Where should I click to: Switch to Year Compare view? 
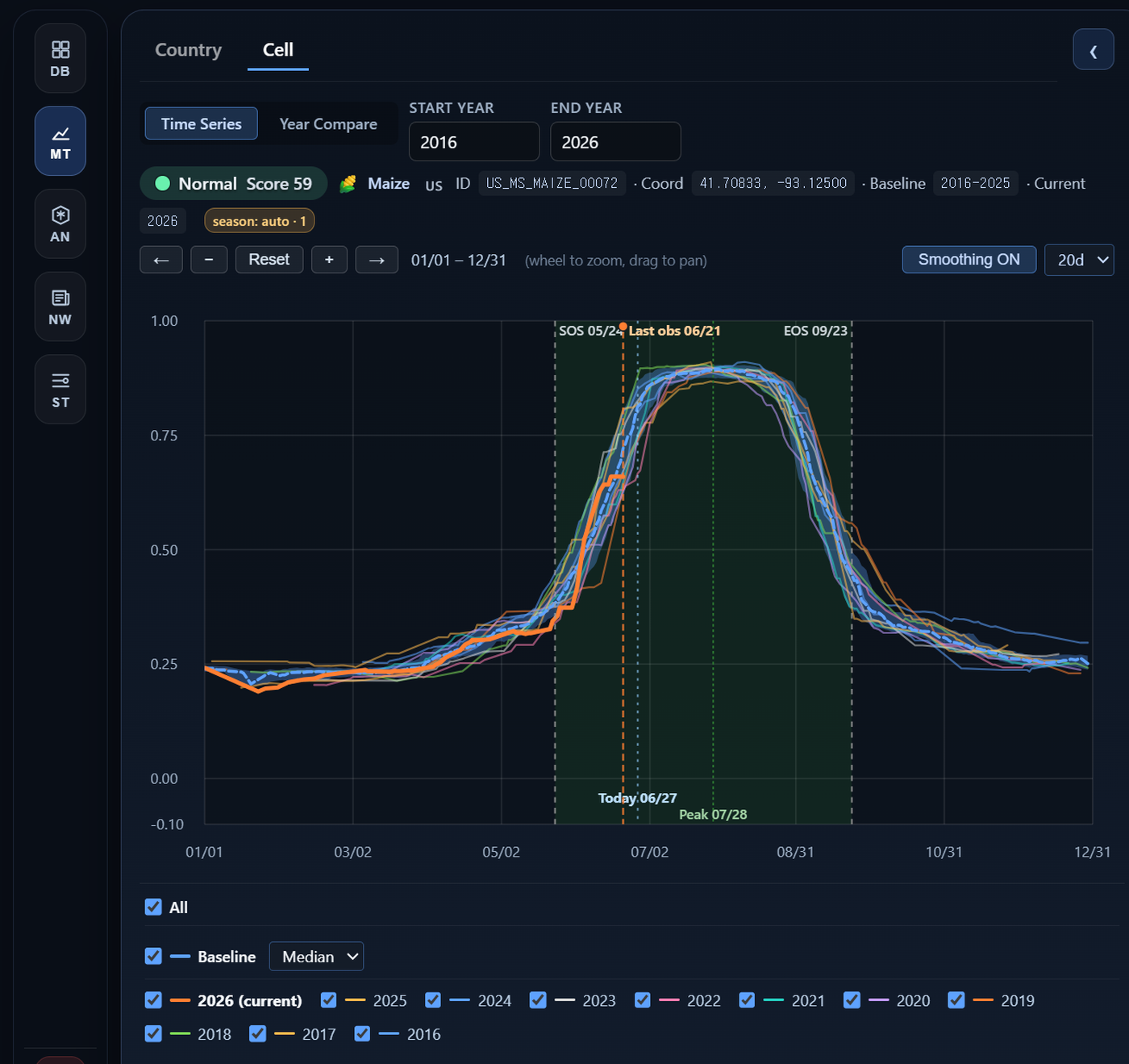[328, 123]
